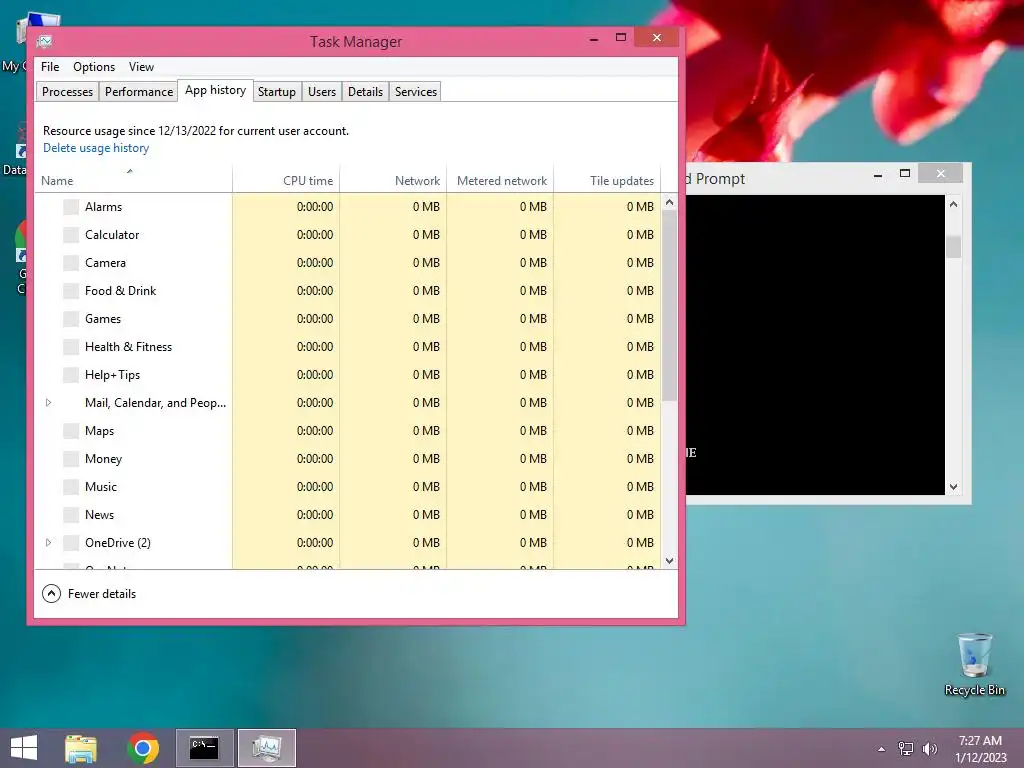Select the Health & Fitness app icon

pyautogui.click(x=71, y=347)
